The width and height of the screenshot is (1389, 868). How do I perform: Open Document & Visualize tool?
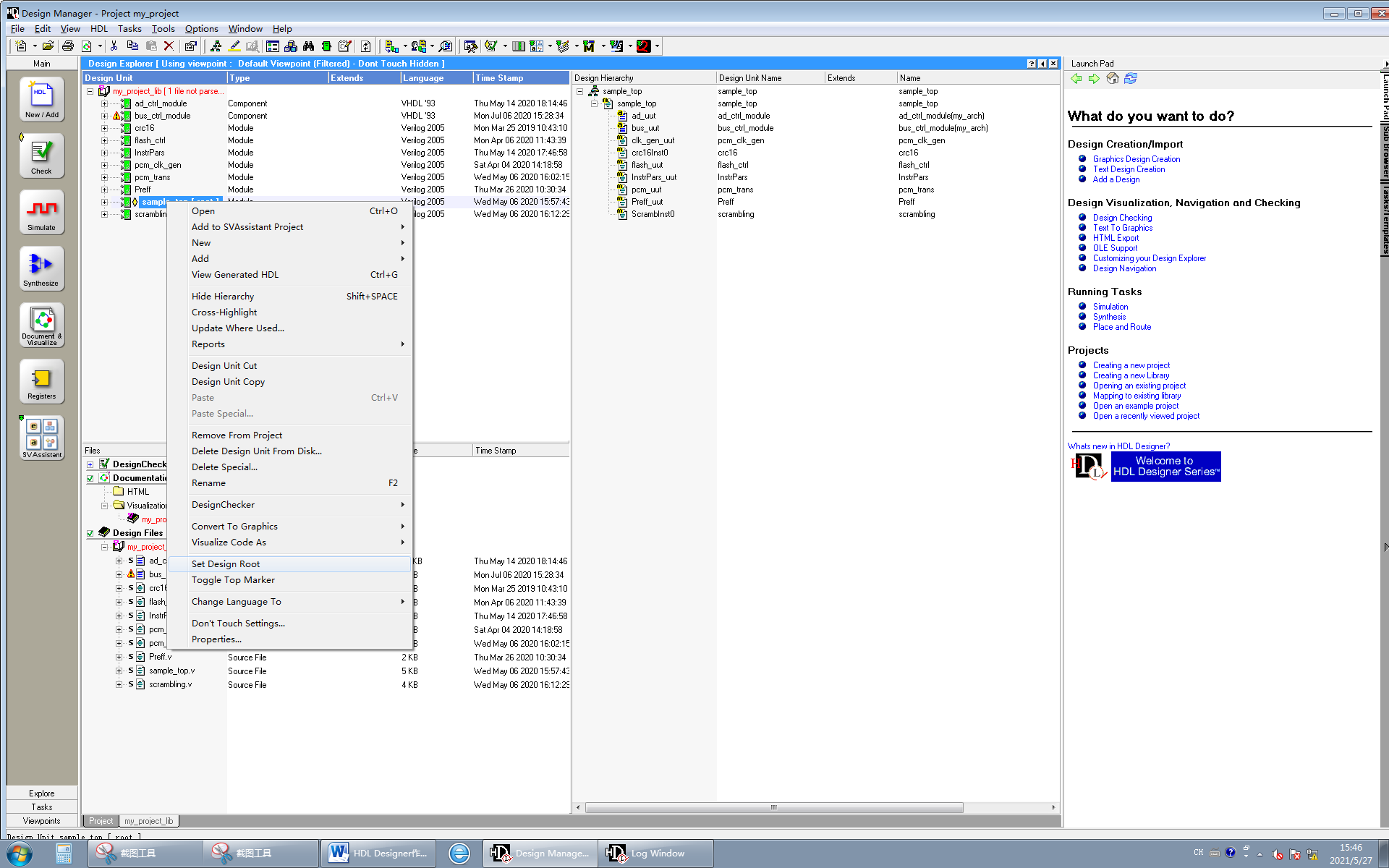click(x=41, y=324)
